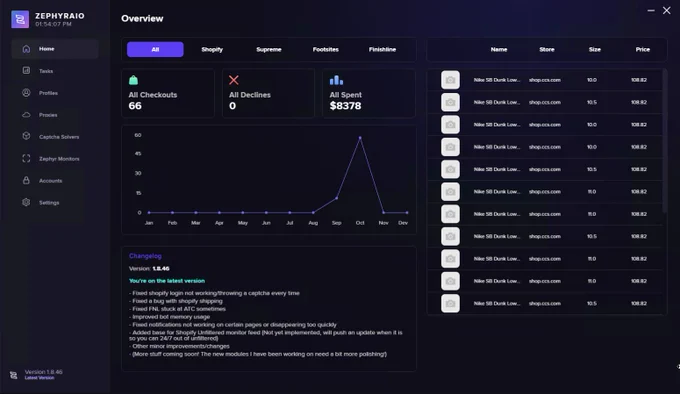680x394 pixels.
Task: Minimize the ZephyrAIO window
Action: coord(651,10)
